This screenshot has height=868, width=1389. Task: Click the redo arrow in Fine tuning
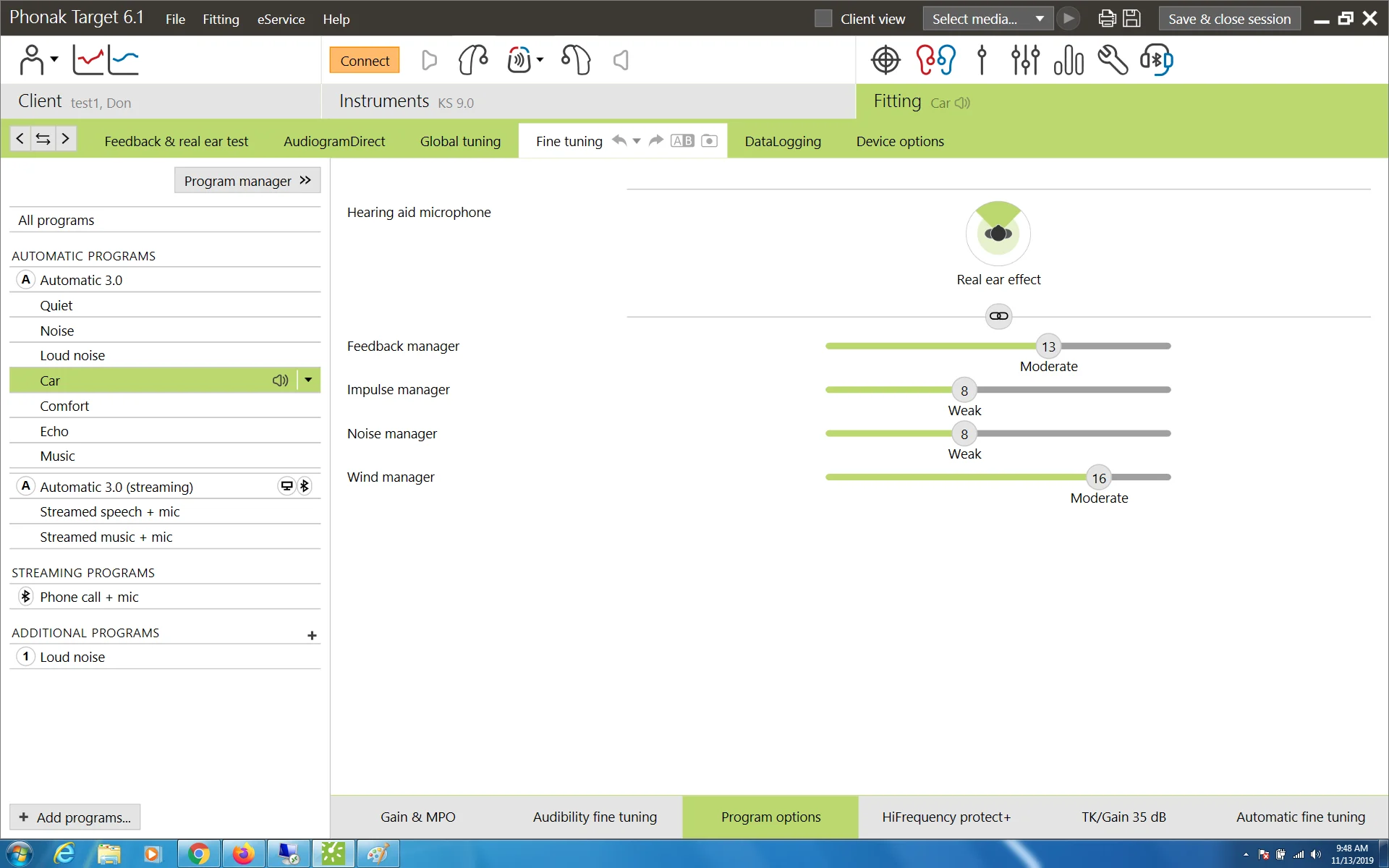pyautogui.click(x=656, y=140)
